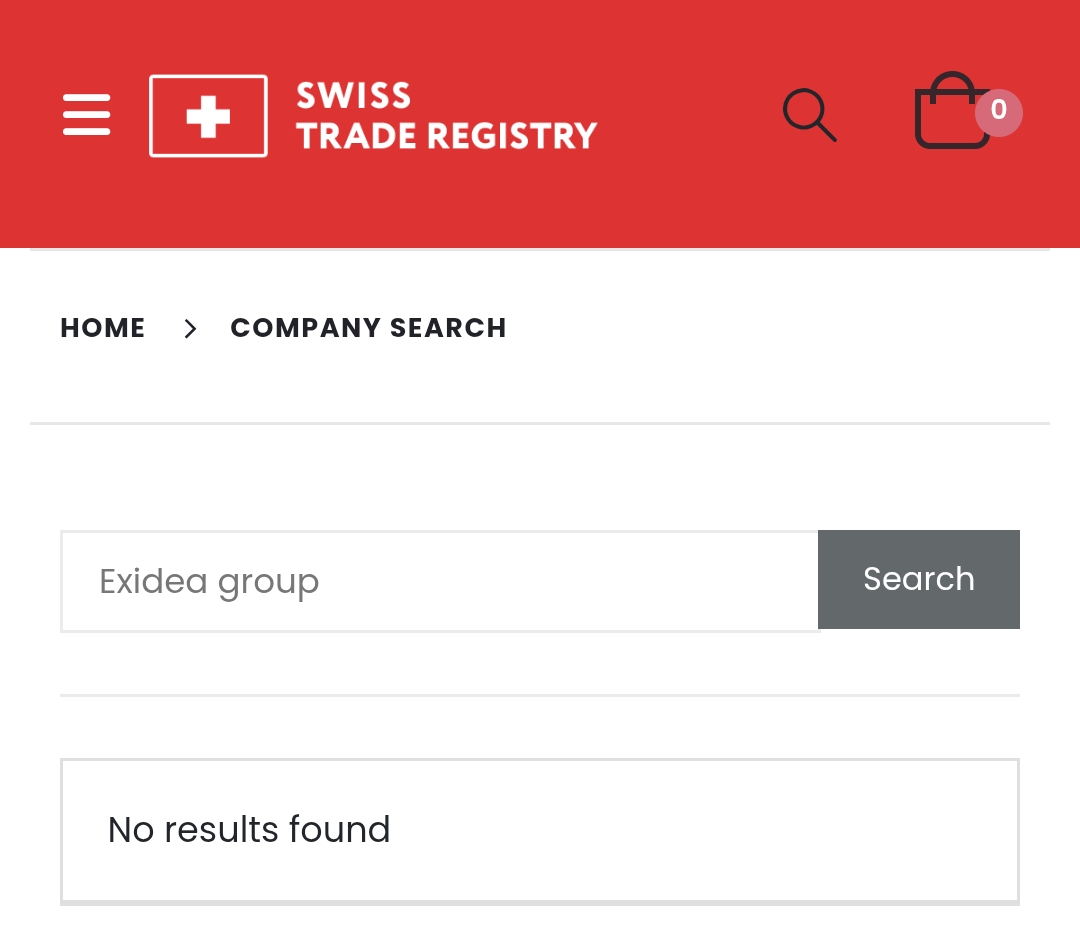Open the hamburger navigation menu

pyautogui.click(x=86, y=115)
